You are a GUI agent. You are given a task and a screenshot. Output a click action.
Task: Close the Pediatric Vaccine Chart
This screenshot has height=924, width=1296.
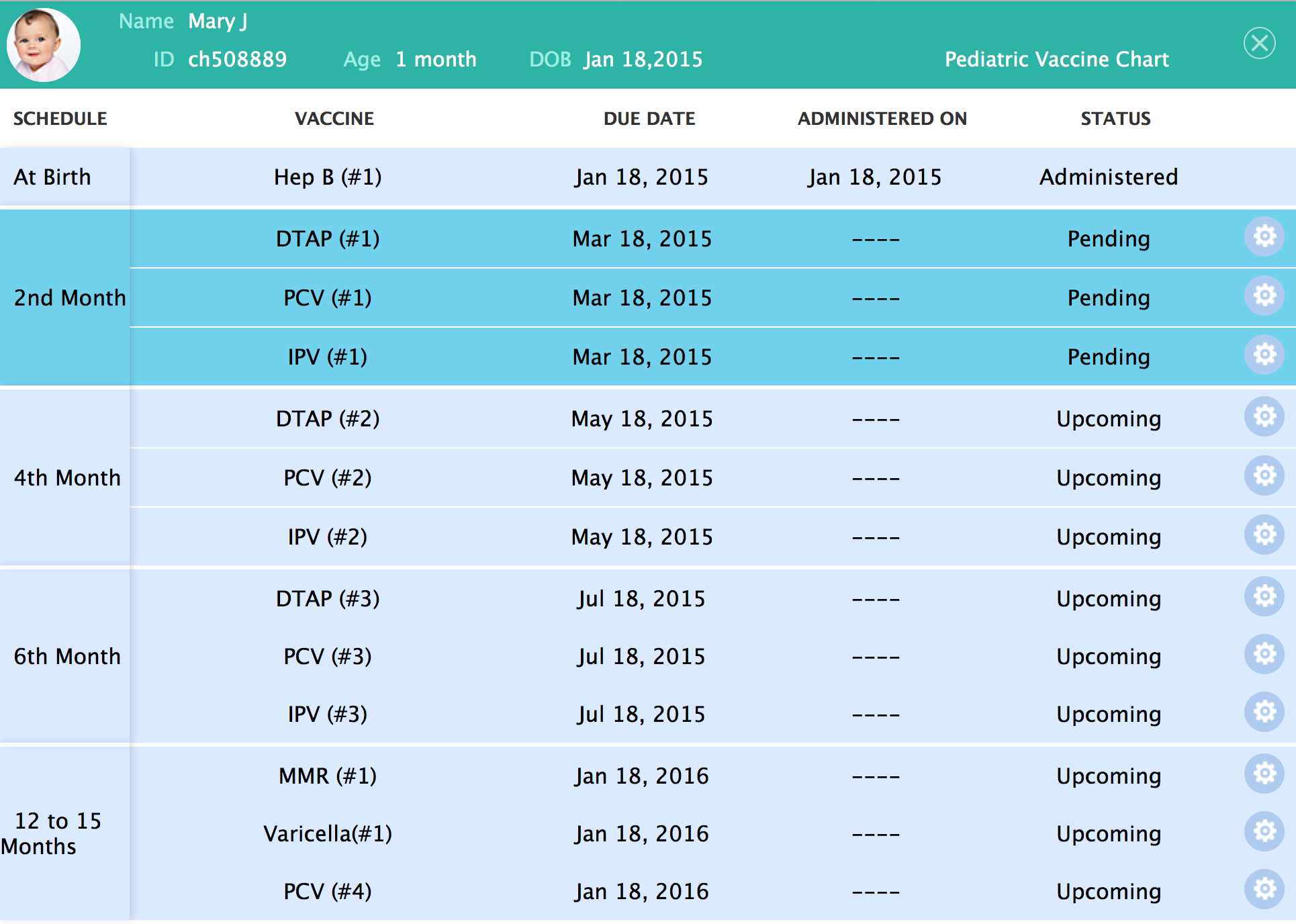point(1259,44)
